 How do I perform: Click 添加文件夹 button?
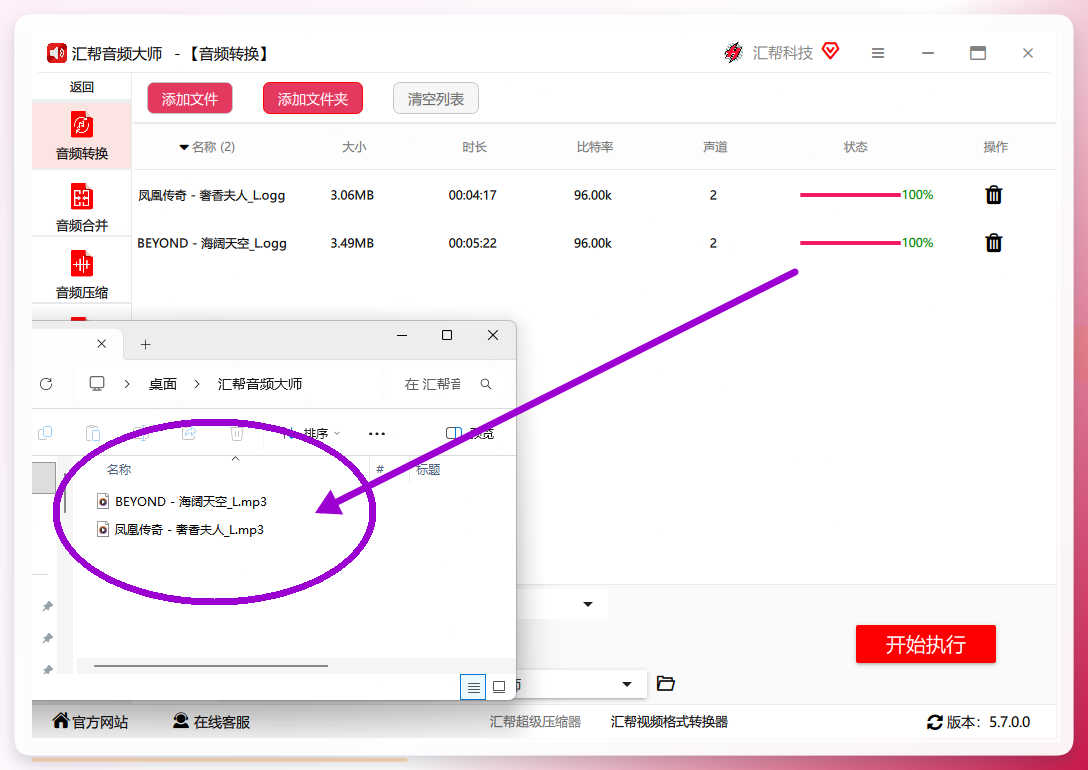pos(313,99)
